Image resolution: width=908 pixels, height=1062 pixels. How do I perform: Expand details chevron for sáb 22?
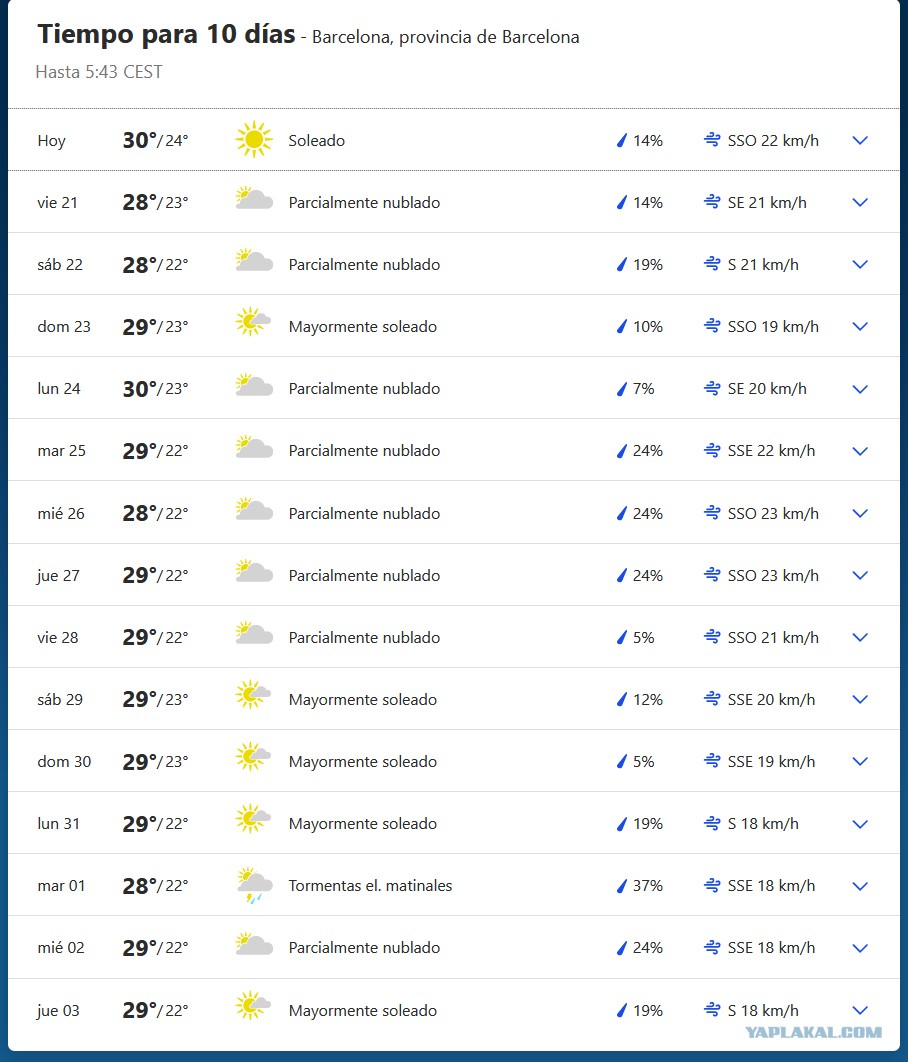tap(860, 265)
